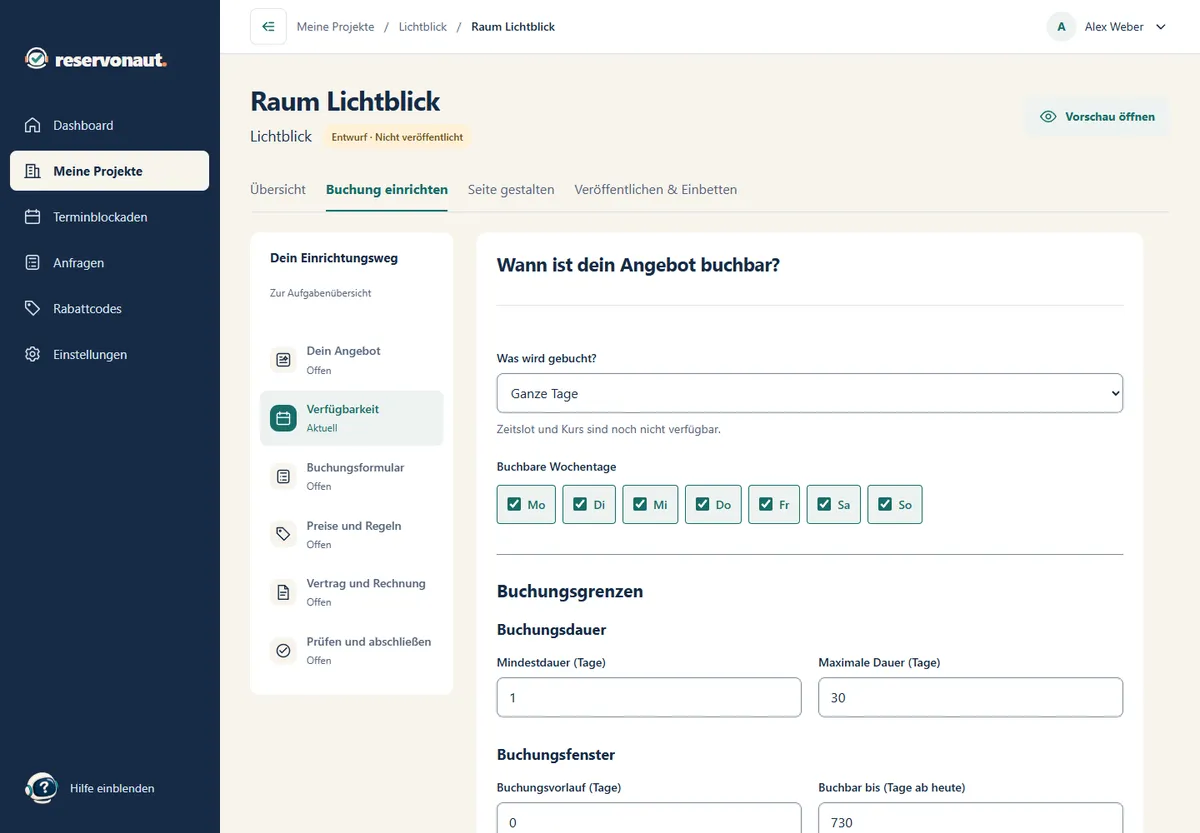
Task: Open the Preise und Regeln step
Action: click(351, 534)
